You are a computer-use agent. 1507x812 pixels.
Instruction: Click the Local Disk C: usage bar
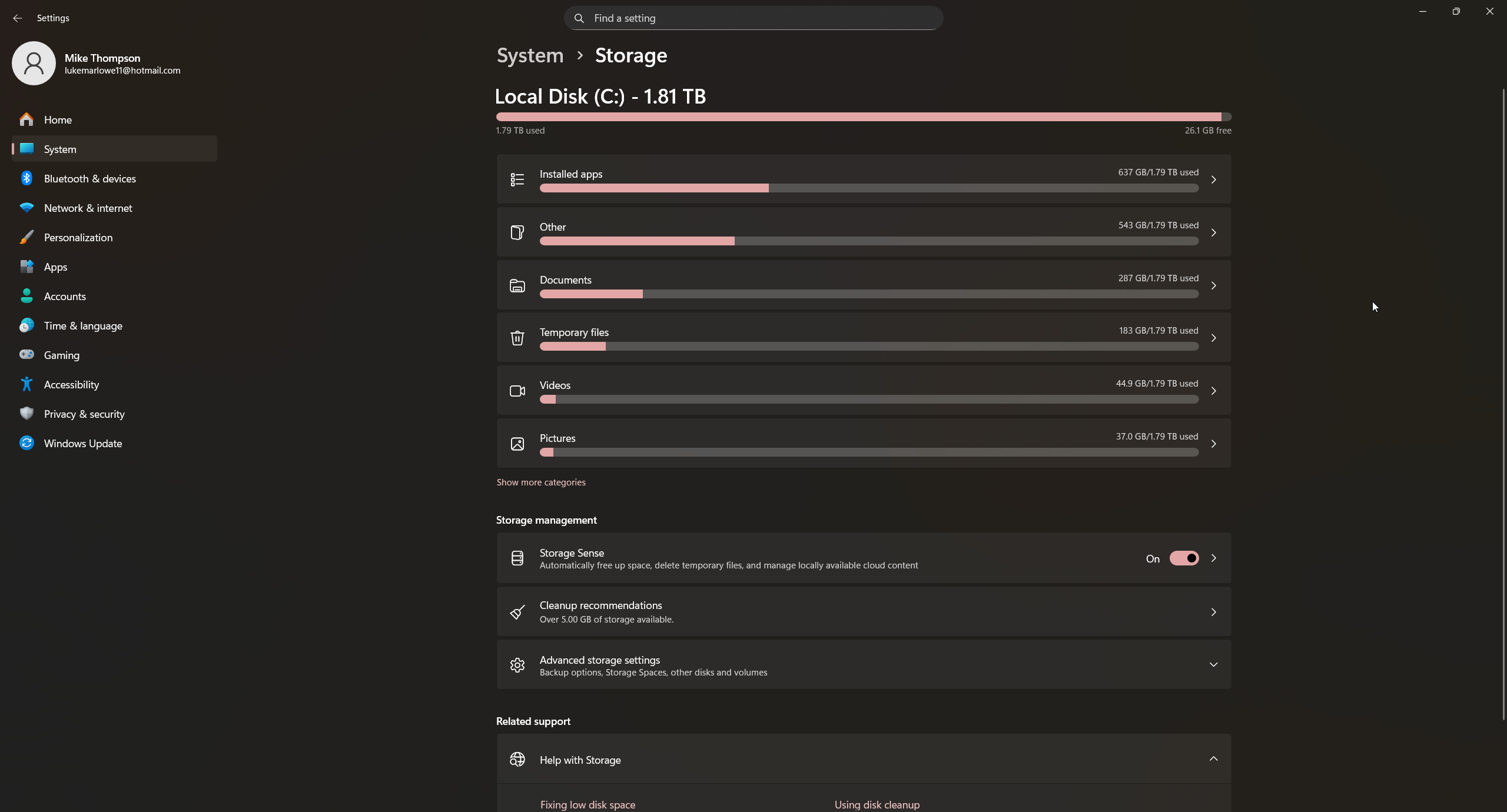pos(863,117)
